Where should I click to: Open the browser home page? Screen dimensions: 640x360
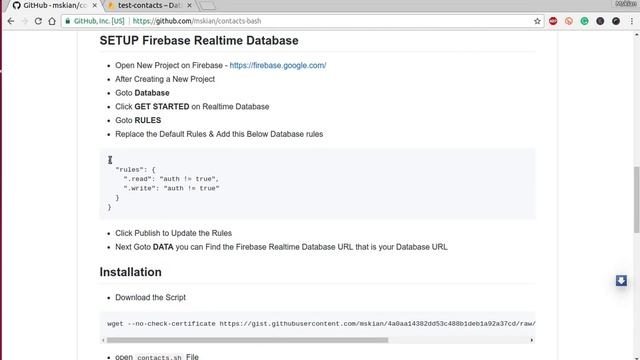[x=52, y=21]
